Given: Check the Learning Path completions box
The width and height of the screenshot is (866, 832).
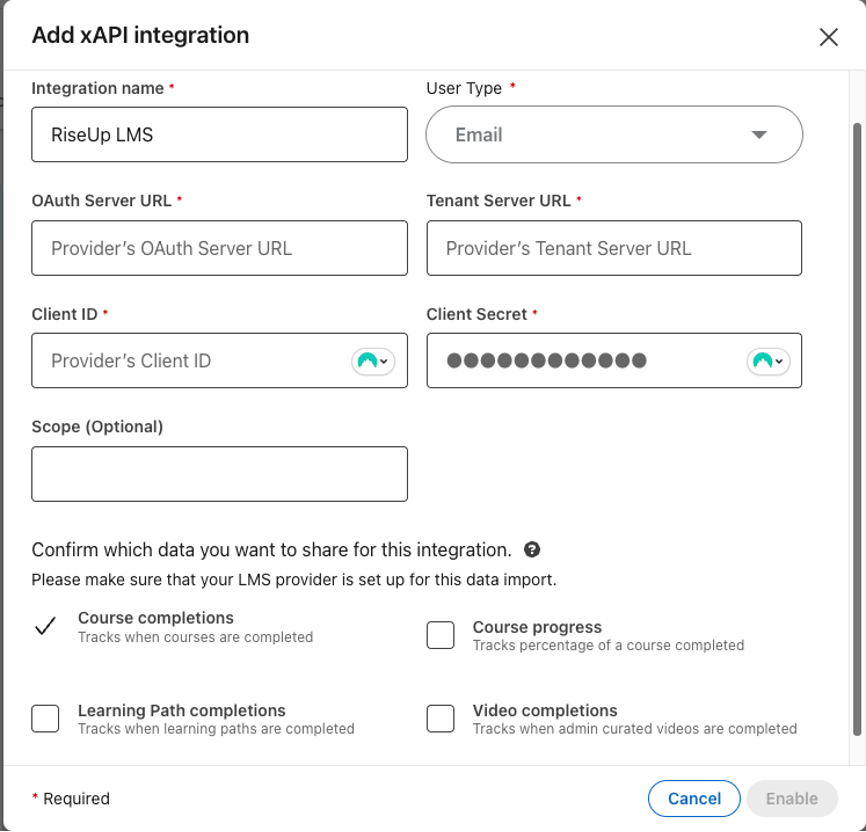Looking at the screenshot, I should coord(44,718).
